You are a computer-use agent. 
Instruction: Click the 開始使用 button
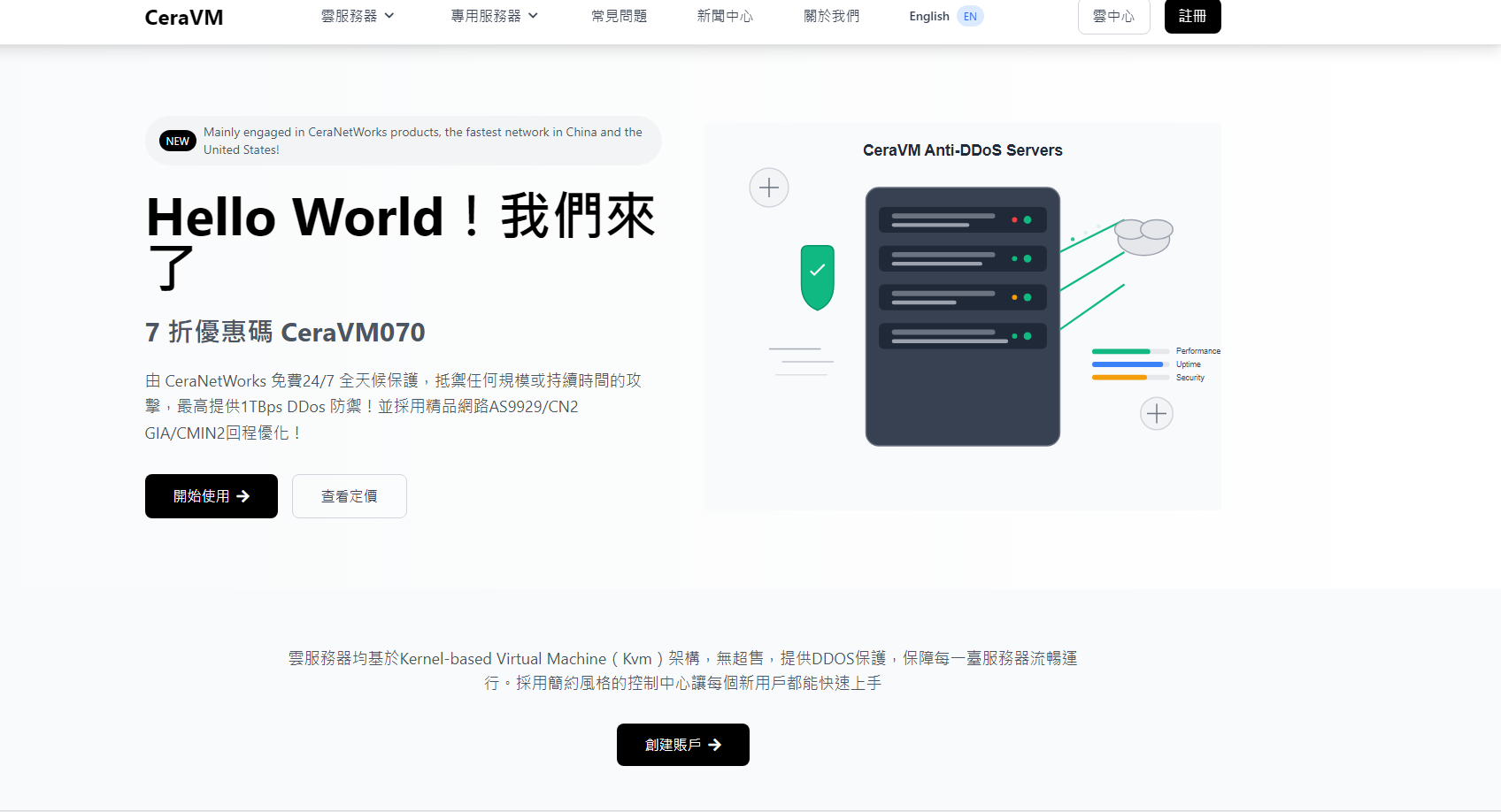212,496
